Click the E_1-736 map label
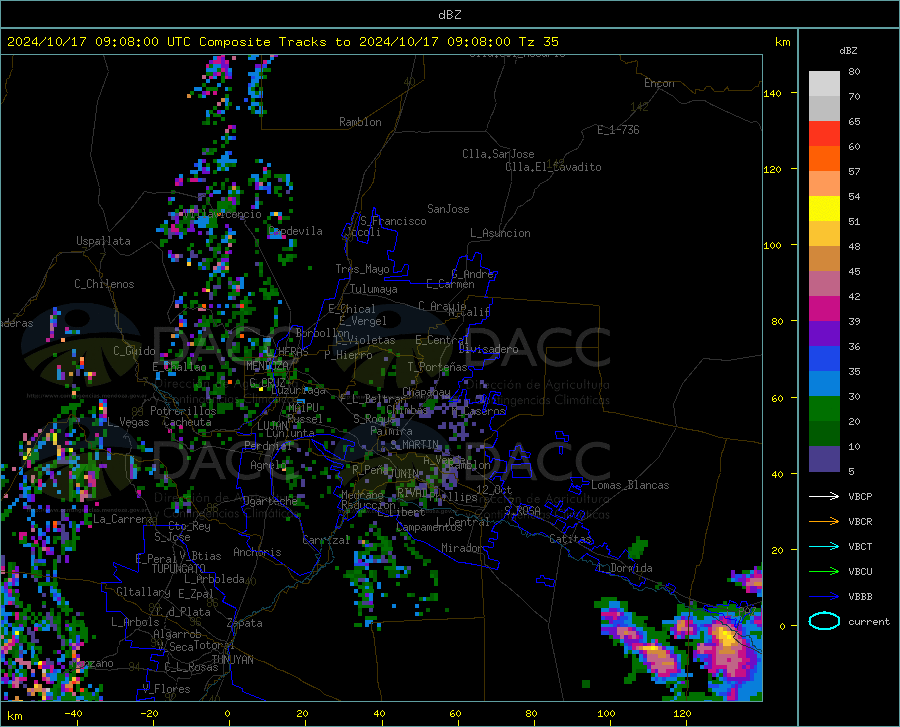Image resolution: width=900 pixels, height=727 pixels. (618, 130)
